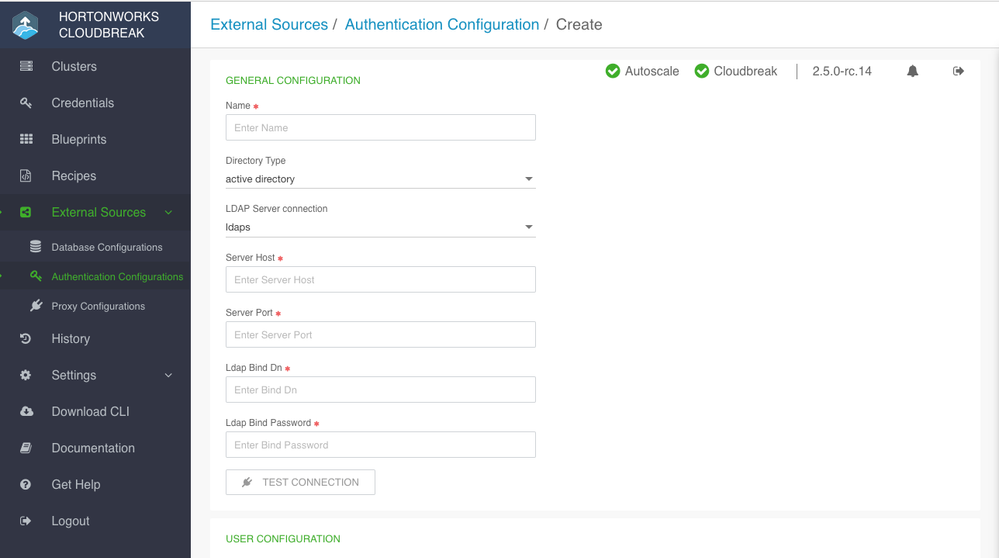This screenshot has width=999, height=558.
Task: Click the Recipes file icon
Action: (27, 176)
